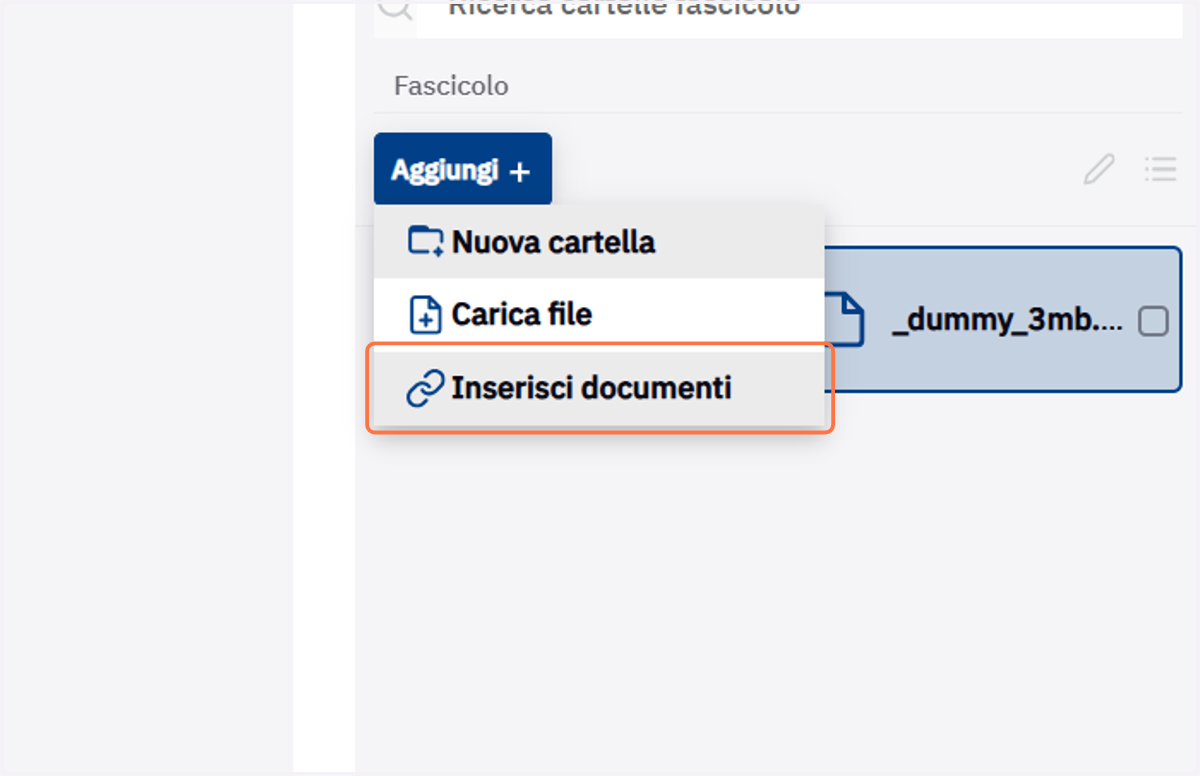This screenshot has height=776, width=1200.
Task: Click the _dummy_3mb file document icon
Action: click(x=845, y=320)
